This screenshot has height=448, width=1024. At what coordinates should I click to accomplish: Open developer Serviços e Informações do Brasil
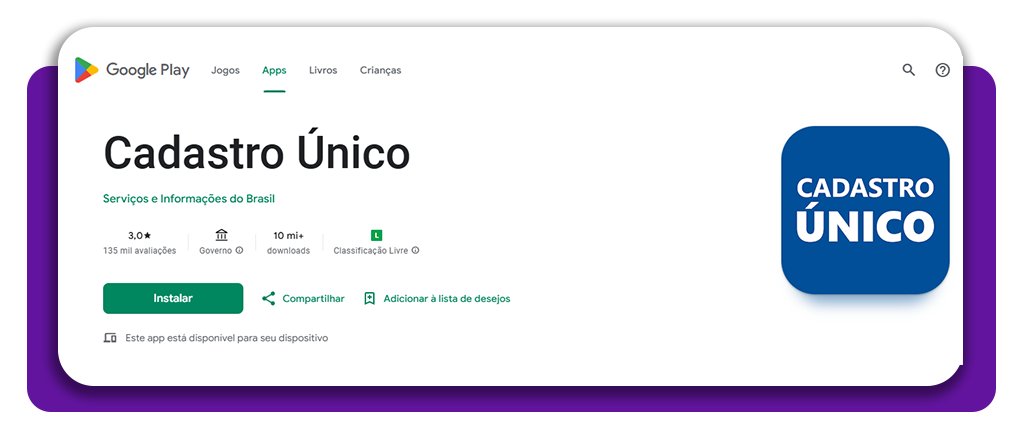coord(189,199)
